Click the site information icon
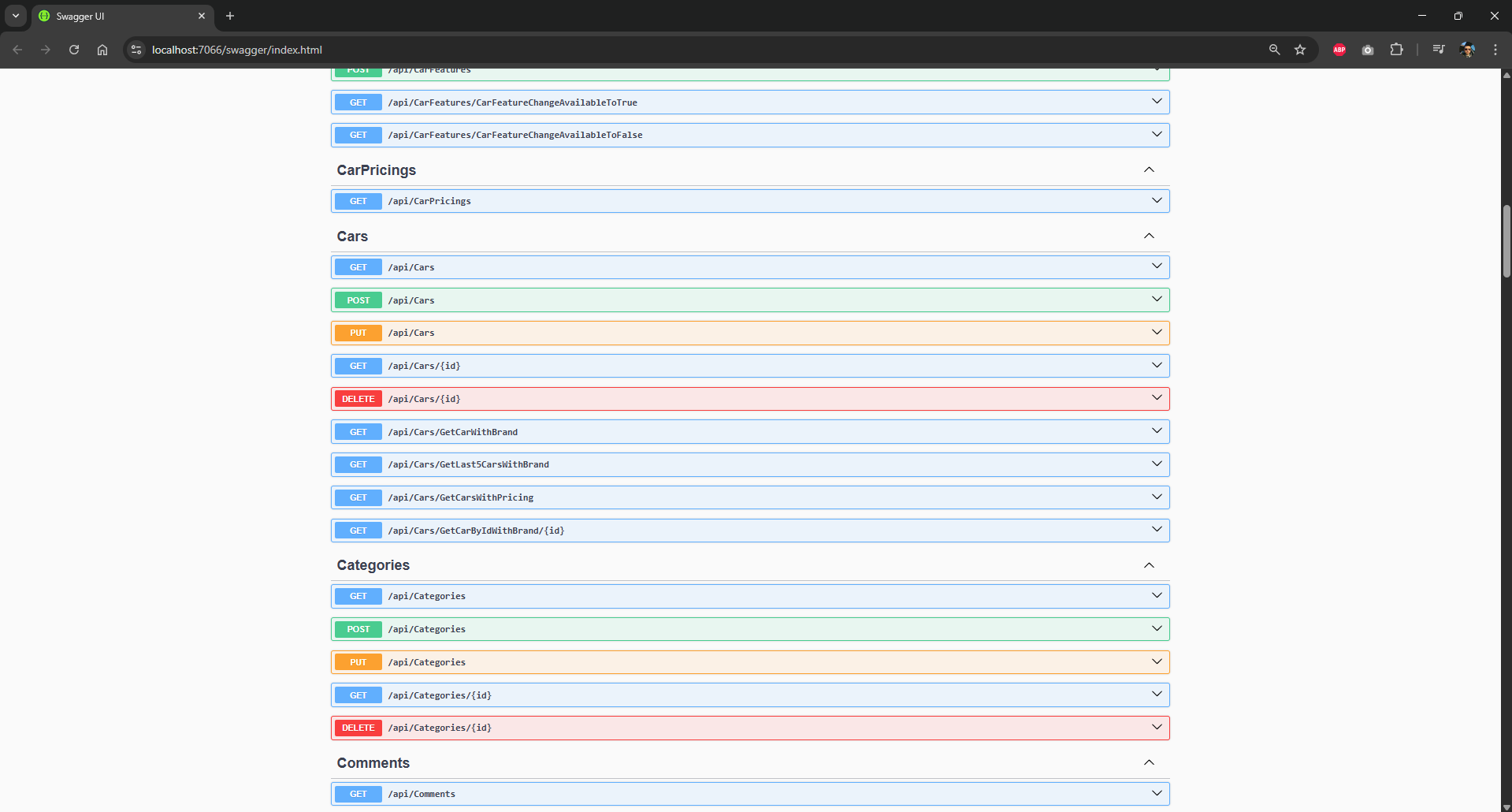The width and height of the screenshot is (1512, 812). click(x=136, y=50)
